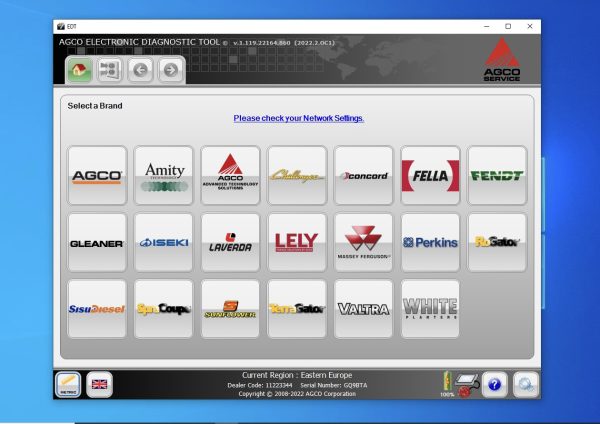The image size is (600, 424).
Task: Open help with question mark button
Action: (x=495, y=384)
